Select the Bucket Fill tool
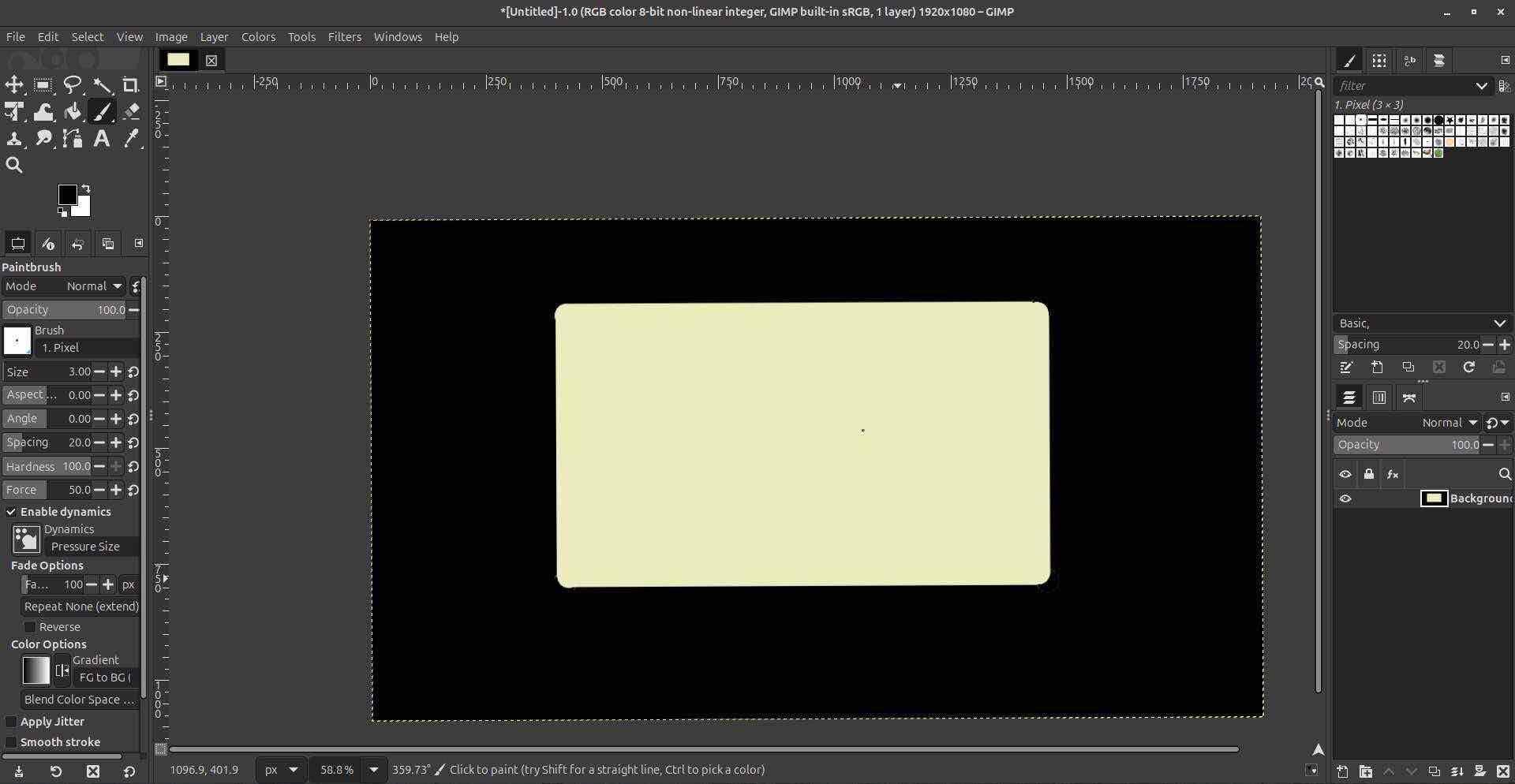 click(73, 112)
